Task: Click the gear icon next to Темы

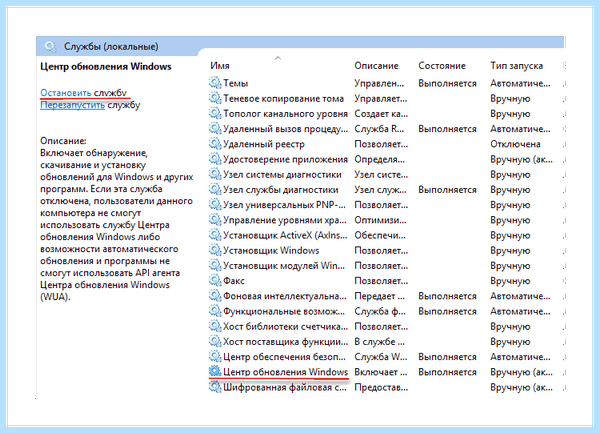Action: 215,83
